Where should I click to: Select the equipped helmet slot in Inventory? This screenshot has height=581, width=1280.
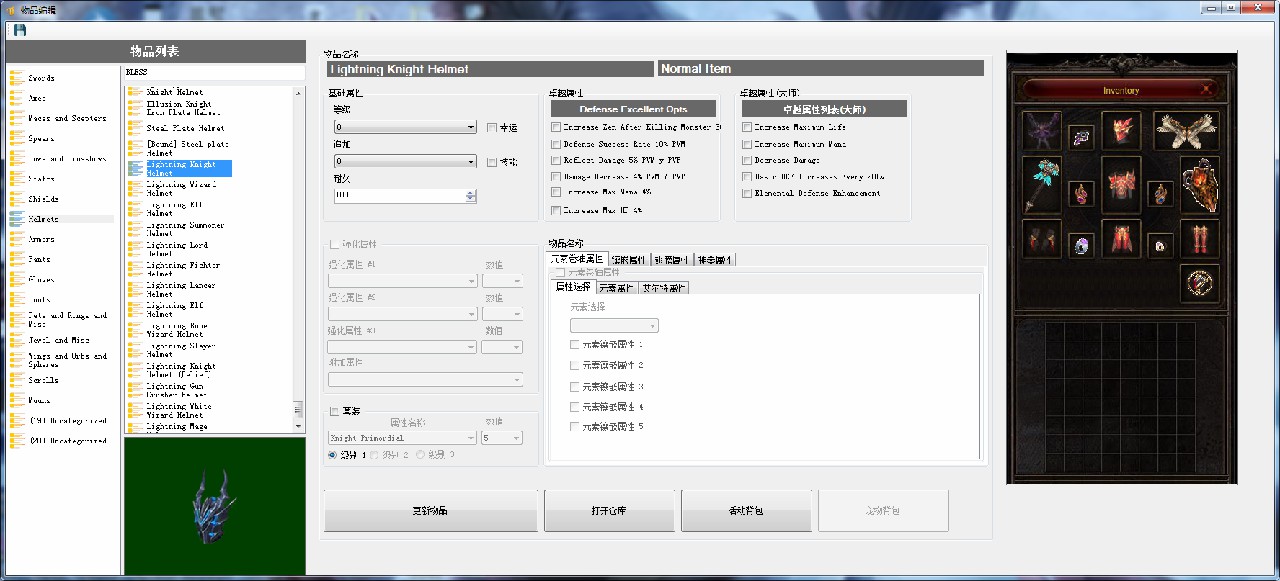1121,130
